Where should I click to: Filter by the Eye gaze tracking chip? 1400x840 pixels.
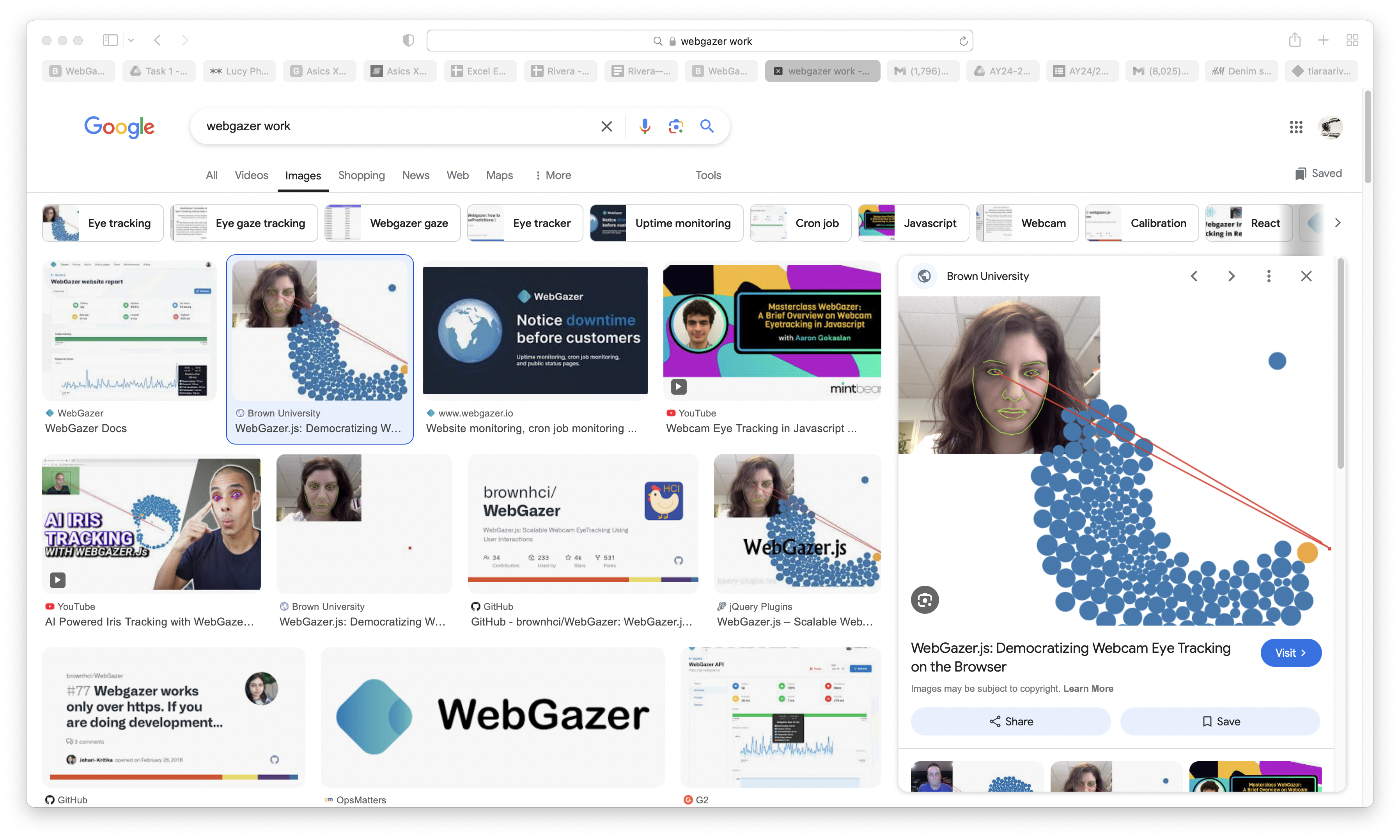[x=244, y=223]
